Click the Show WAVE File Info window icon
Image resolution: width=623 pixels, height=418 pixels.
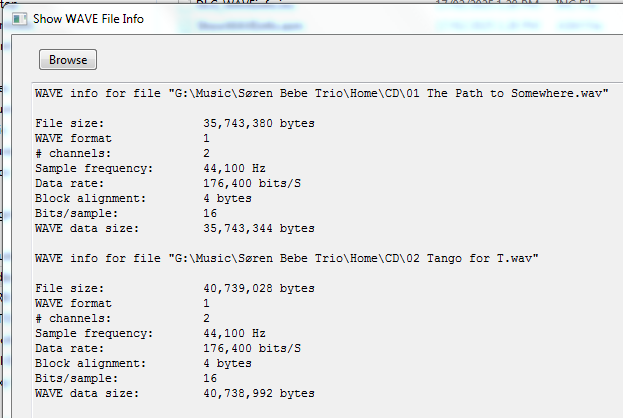tap(19, 19)
